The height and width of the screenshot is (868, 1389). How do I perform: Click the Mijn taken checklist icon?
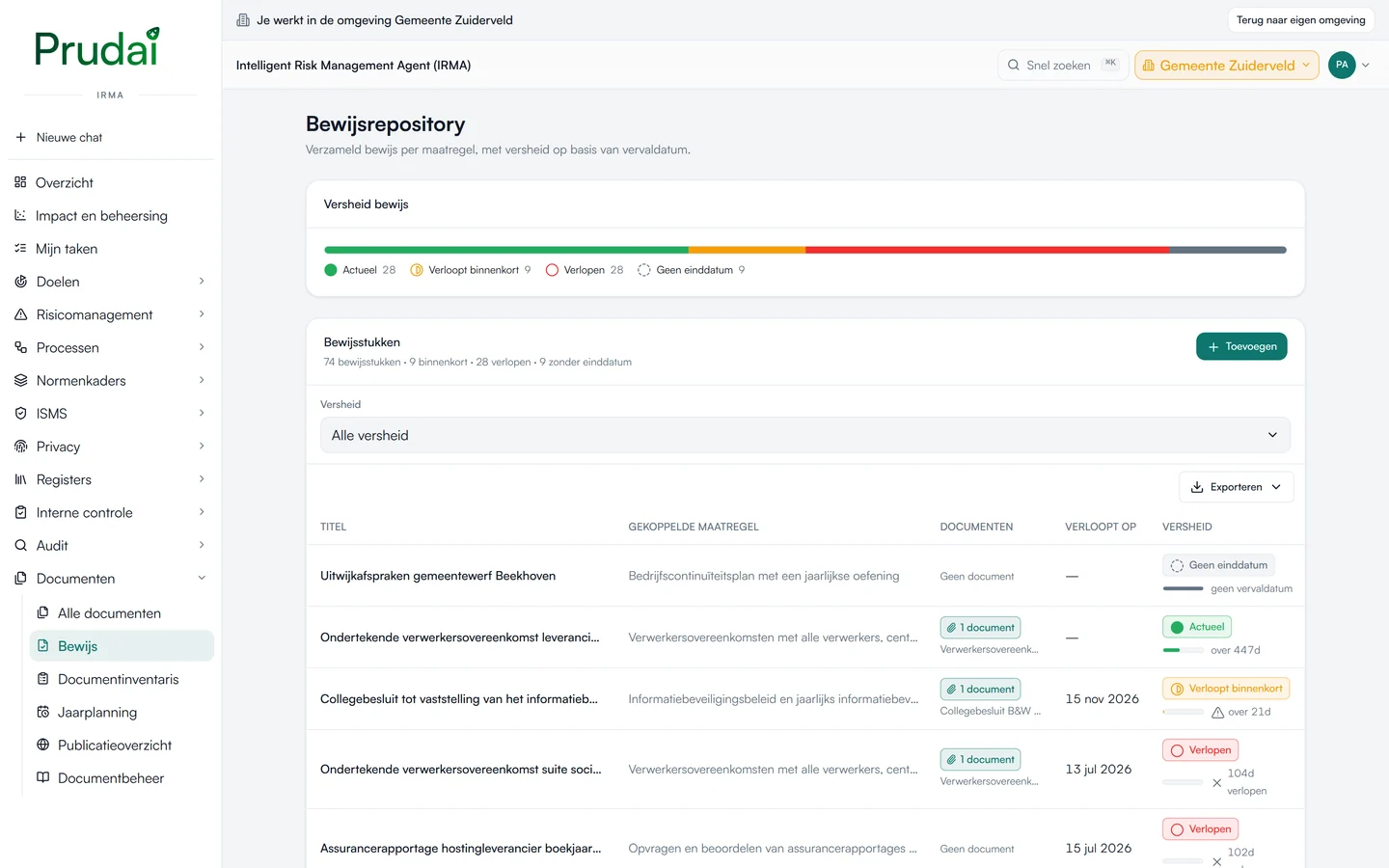pyautogui.click(x=20, y=248)
